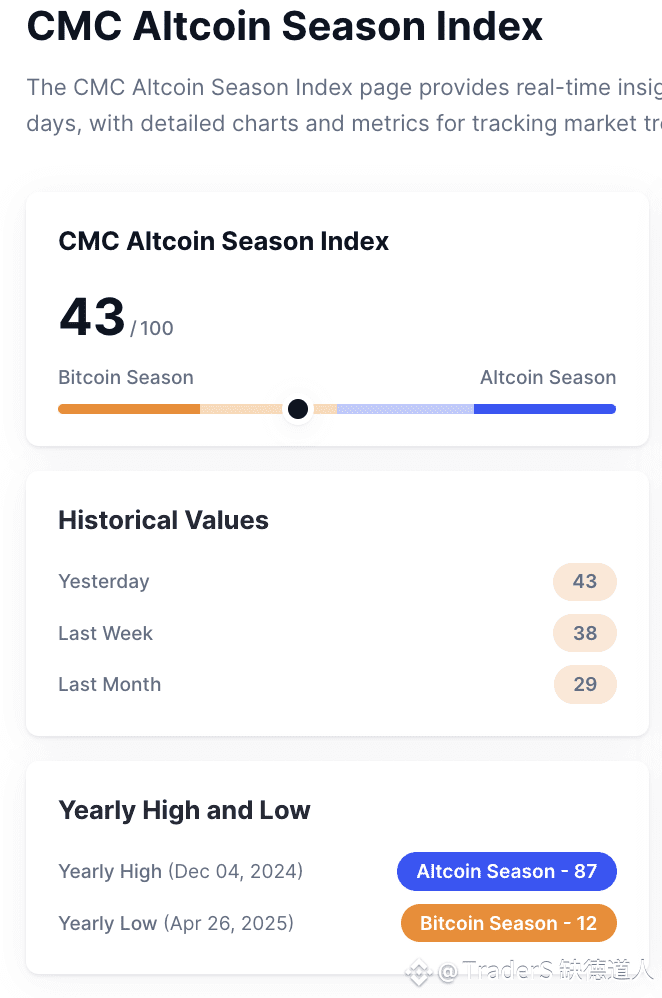662x998 pixels.
Task: Click the main page title at the top
Action: point(285,26)
